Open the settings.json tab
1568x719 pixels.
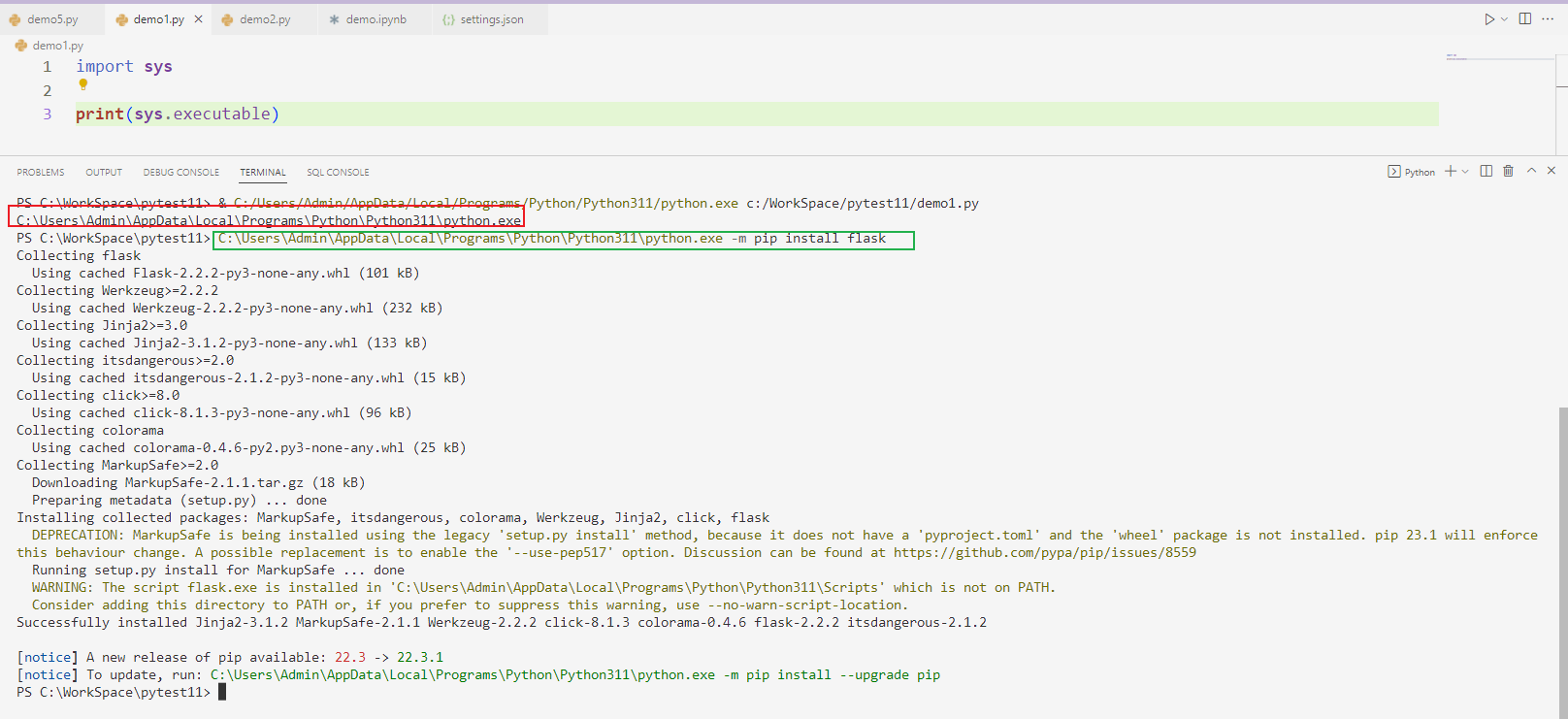pos(491,19)
